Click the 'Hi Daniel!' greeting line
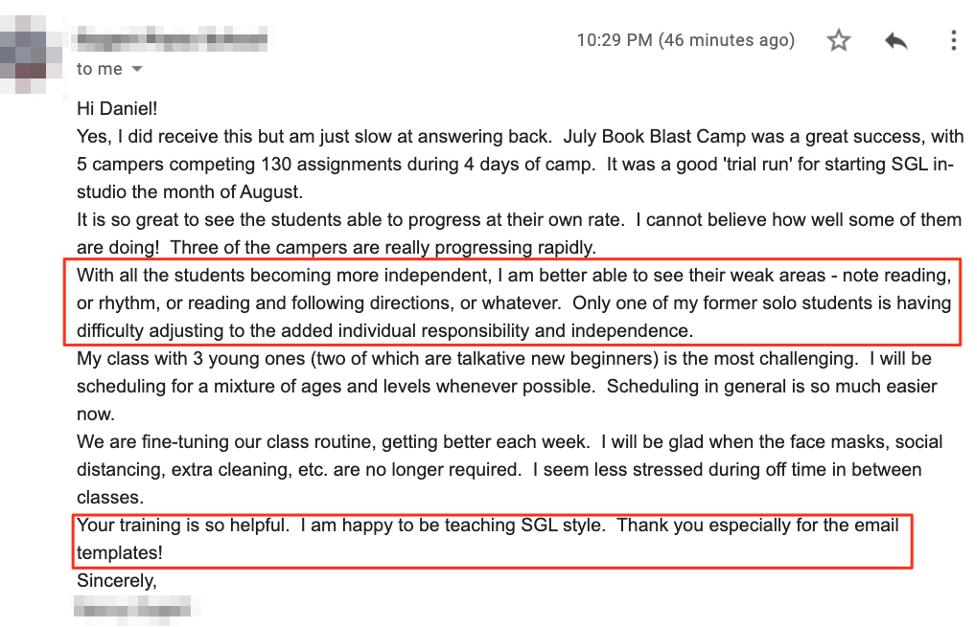The width and height of the screenshot is (977, 627). 117,107
